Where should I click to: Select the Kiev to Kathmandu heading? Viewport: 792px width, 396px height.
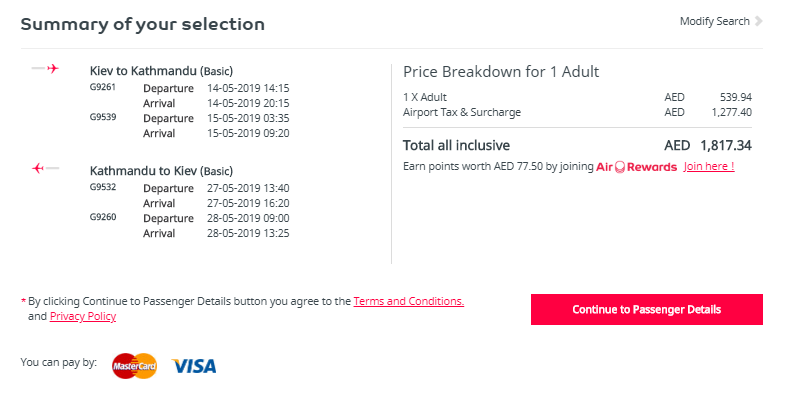[x=161, y=71]
